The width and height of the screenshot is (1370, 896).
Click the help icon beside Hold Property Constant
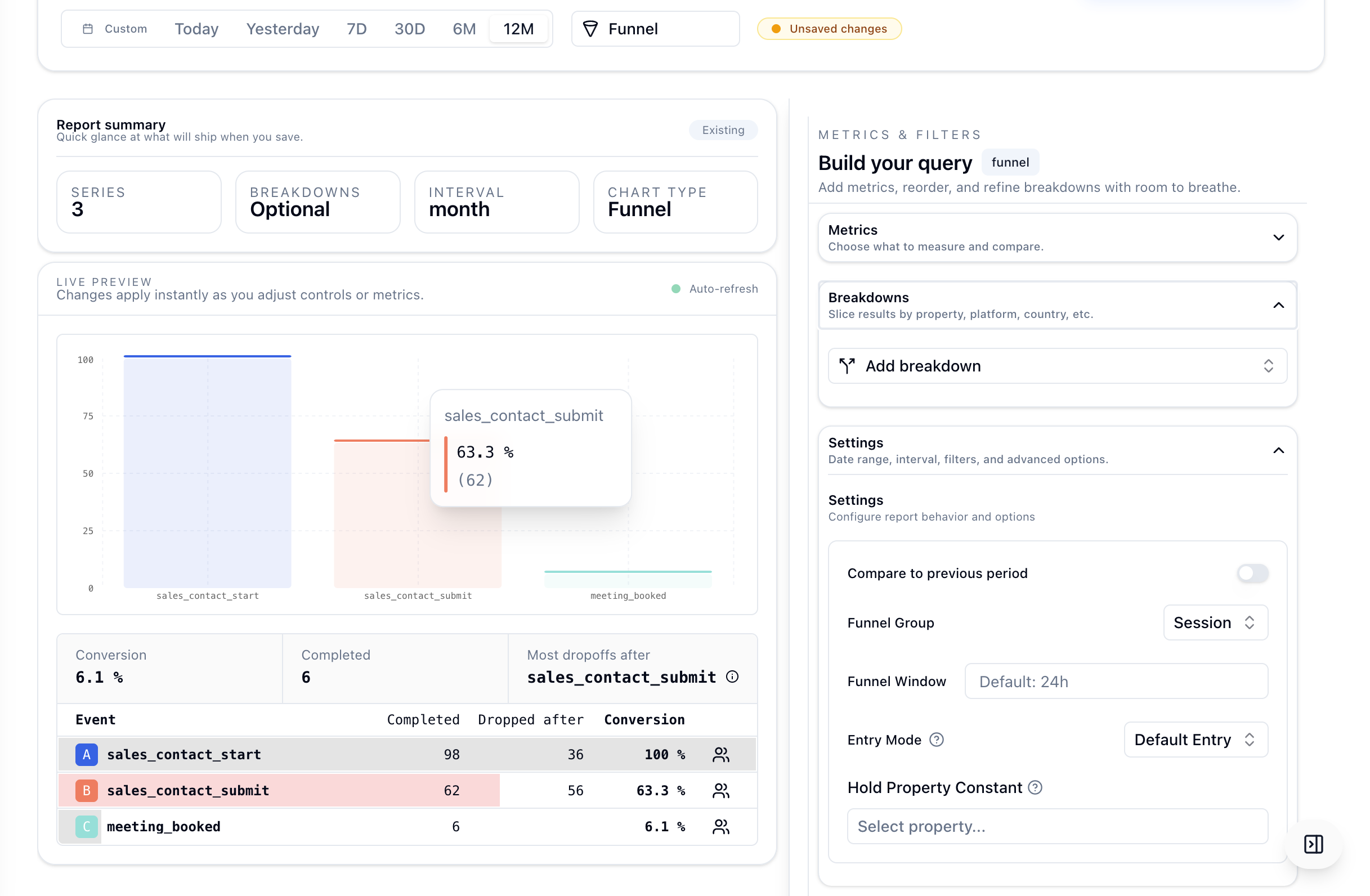coord(1036,787)
